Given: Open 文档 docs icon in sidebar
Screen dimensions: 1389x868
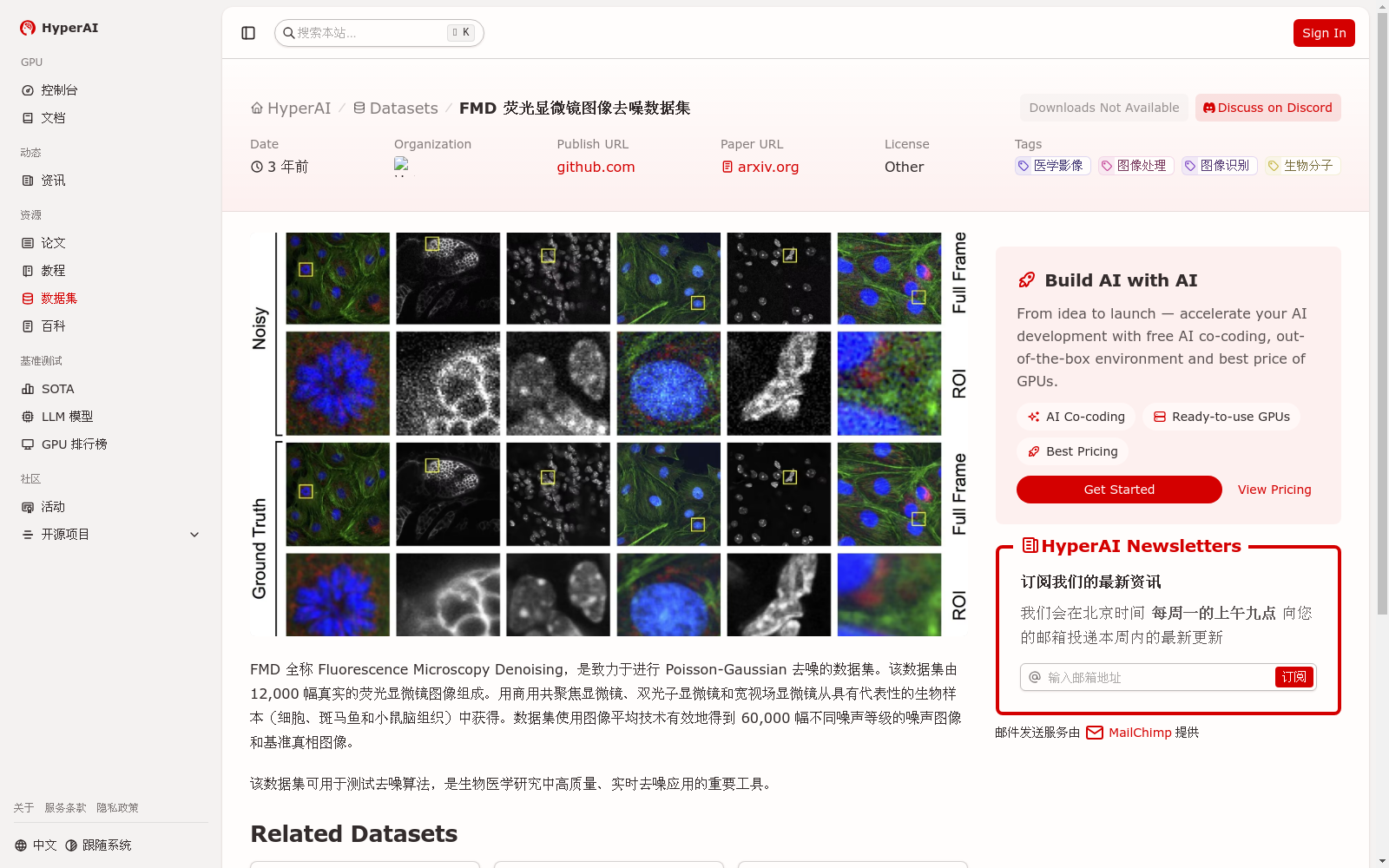Looking at the screenshot, I should [28, 118].
